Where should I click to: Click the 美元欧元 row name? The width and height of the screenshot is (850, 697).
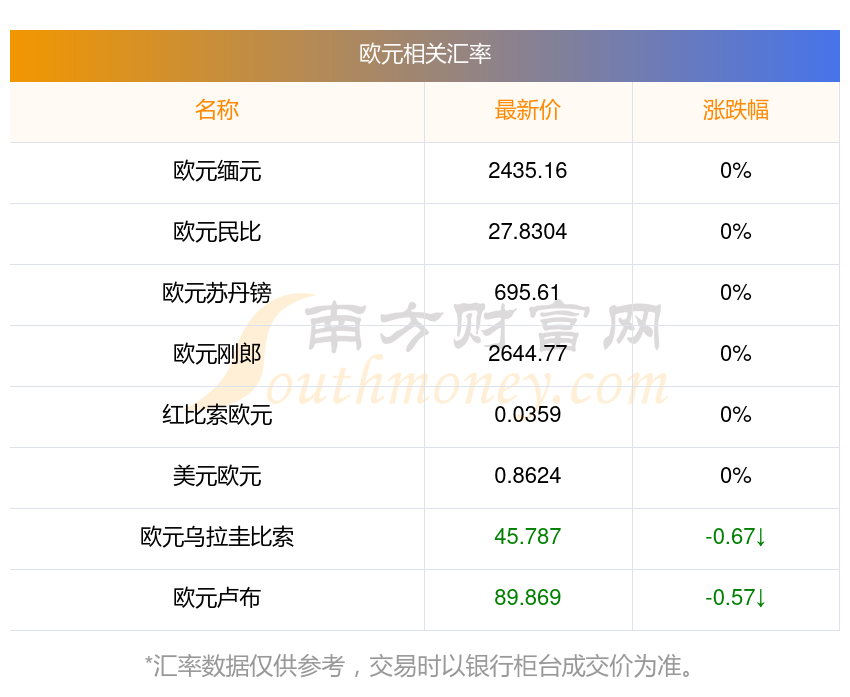(x=217, y=476)
